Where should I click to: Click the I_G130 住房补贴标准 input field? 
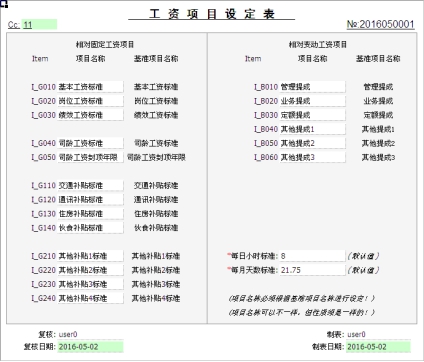[x=90, y=214]
